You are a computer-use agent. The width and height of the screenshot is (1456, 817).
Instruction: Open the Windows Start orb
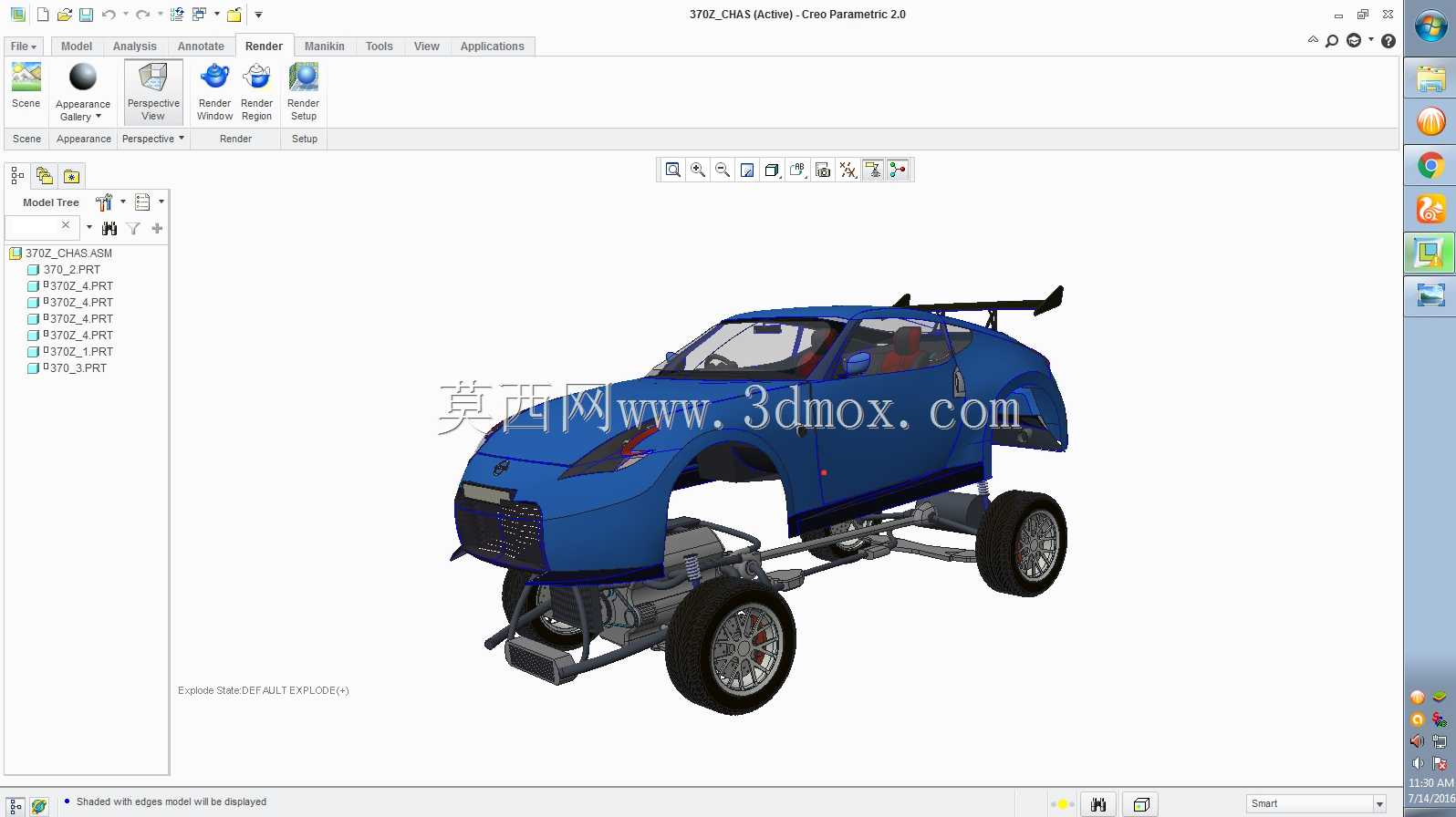1430,26
